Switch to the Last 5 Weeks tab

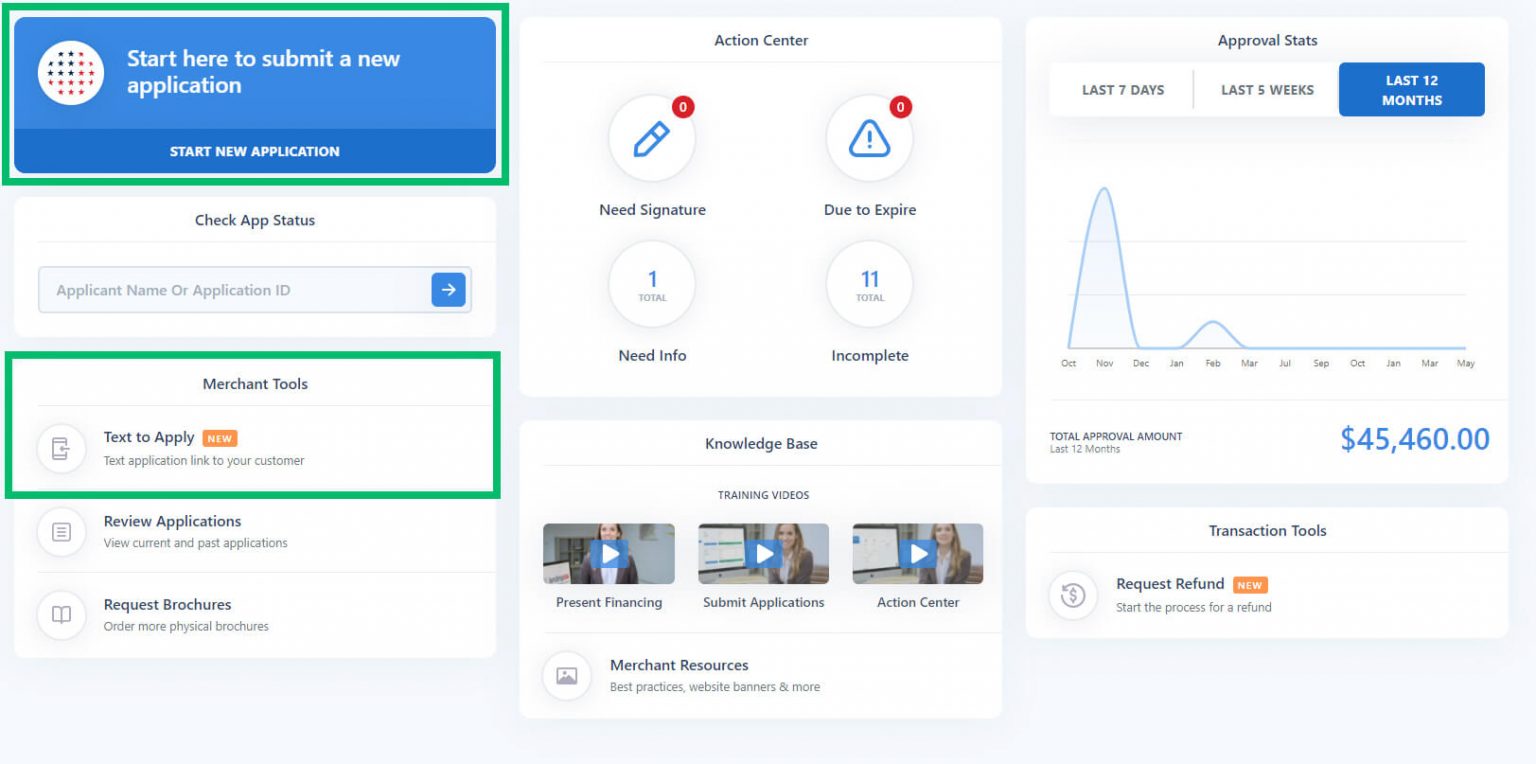[1265, 89]
